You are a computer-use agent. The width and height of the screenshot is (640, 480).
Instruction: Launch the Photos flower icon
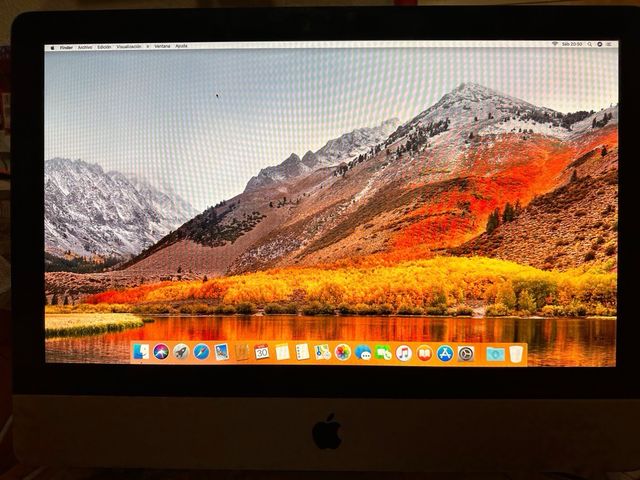[x=343, y=353]
